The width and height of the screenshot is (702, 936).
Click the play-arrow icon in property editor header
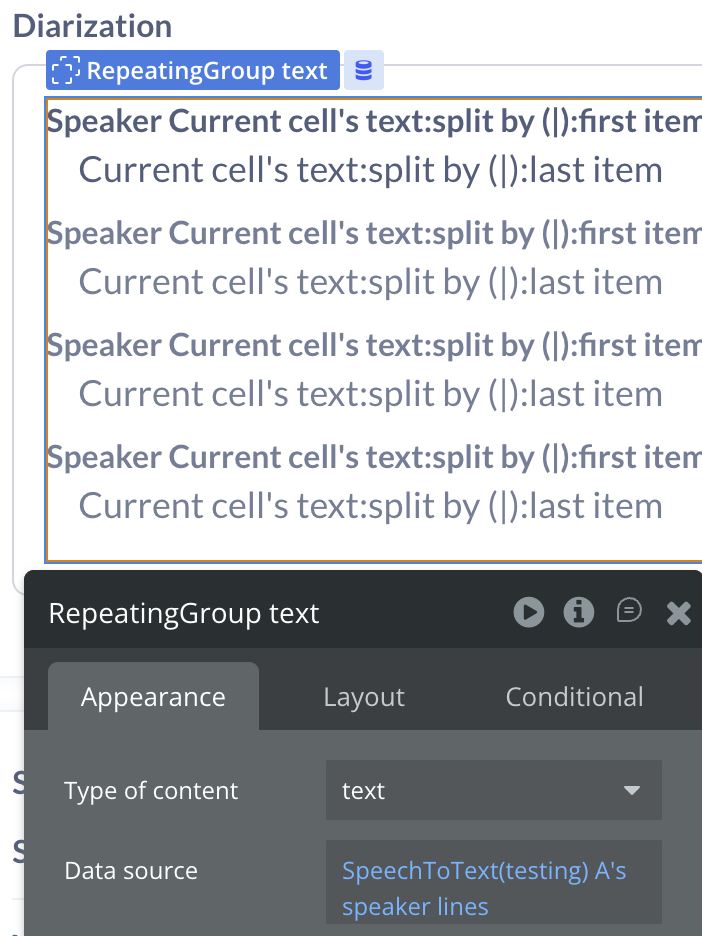click(529, 612)
